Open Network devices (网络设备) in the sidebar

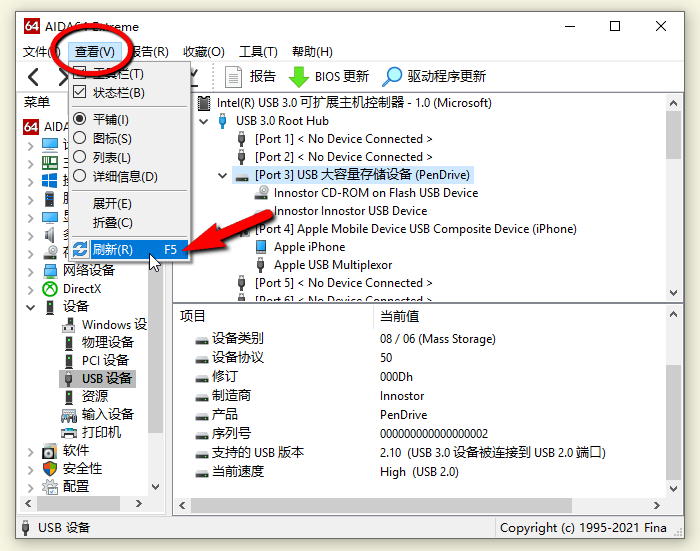click(x=88, y=270)
